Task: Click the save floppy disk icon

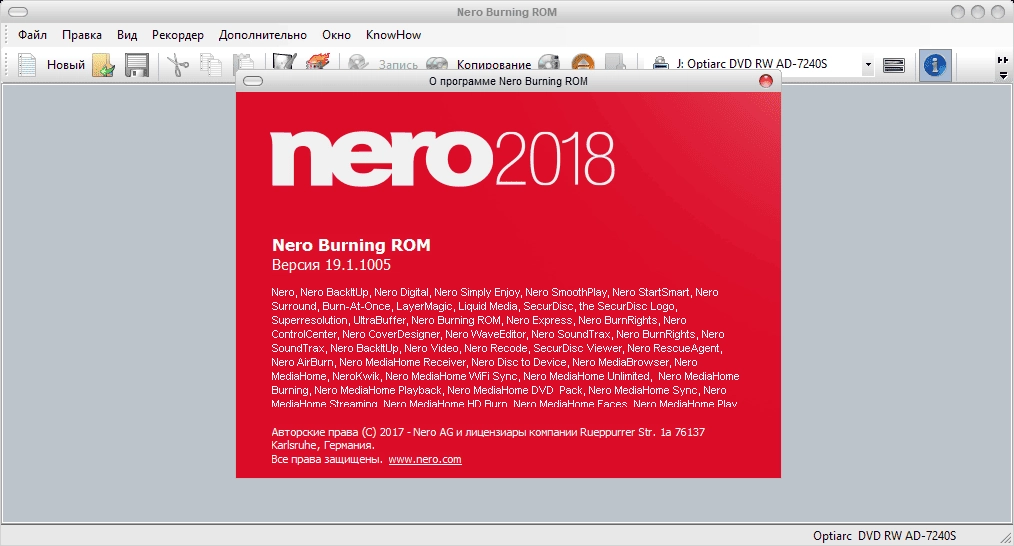Action: tap(136, 65)
